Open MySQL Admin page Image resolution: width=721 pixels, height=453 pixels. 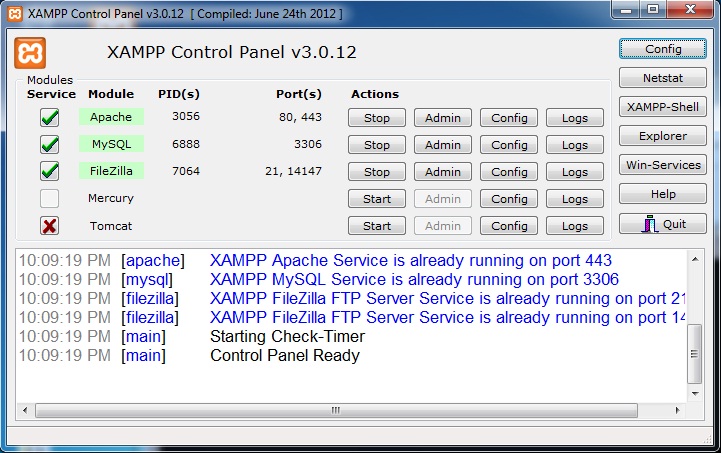[443, 145]
